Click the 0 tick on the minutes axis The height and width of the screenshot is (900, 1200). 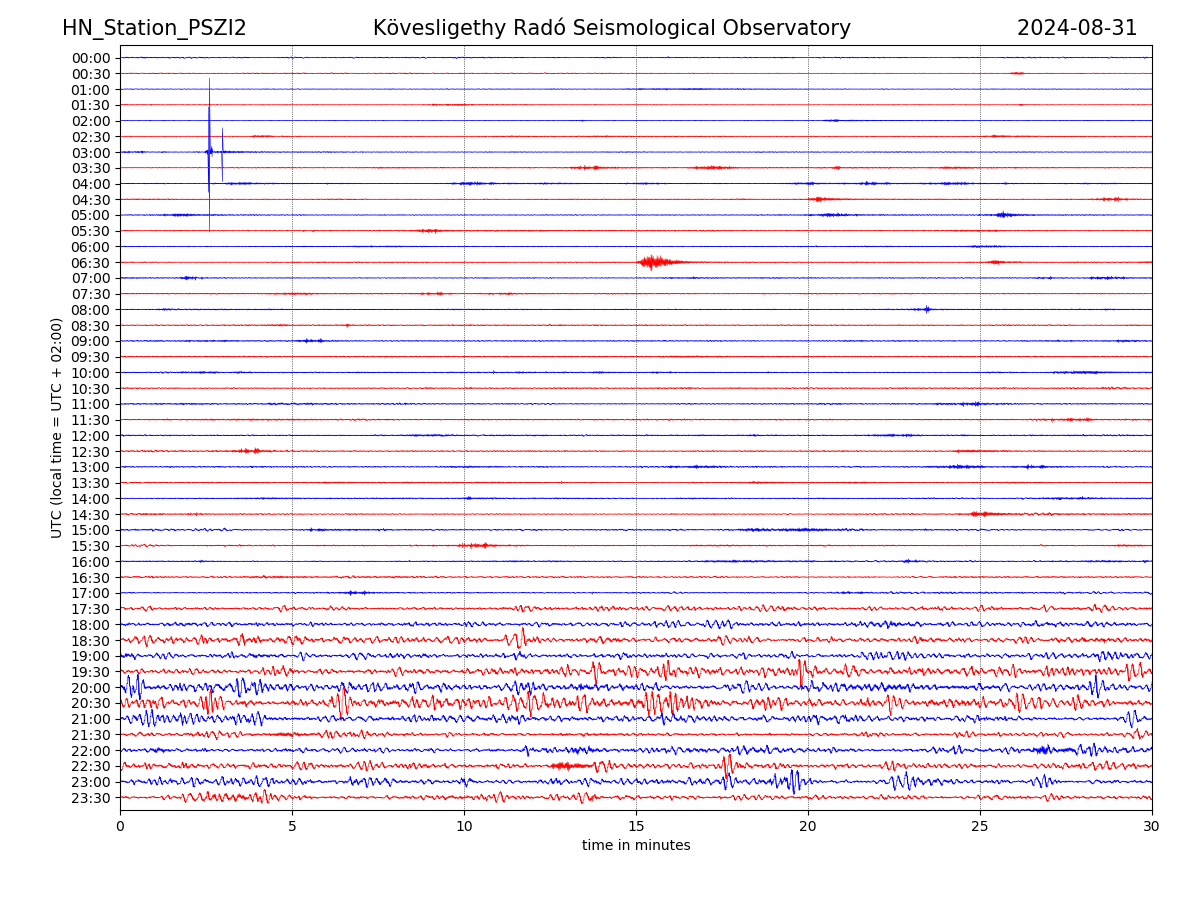(x=120, y=827)
